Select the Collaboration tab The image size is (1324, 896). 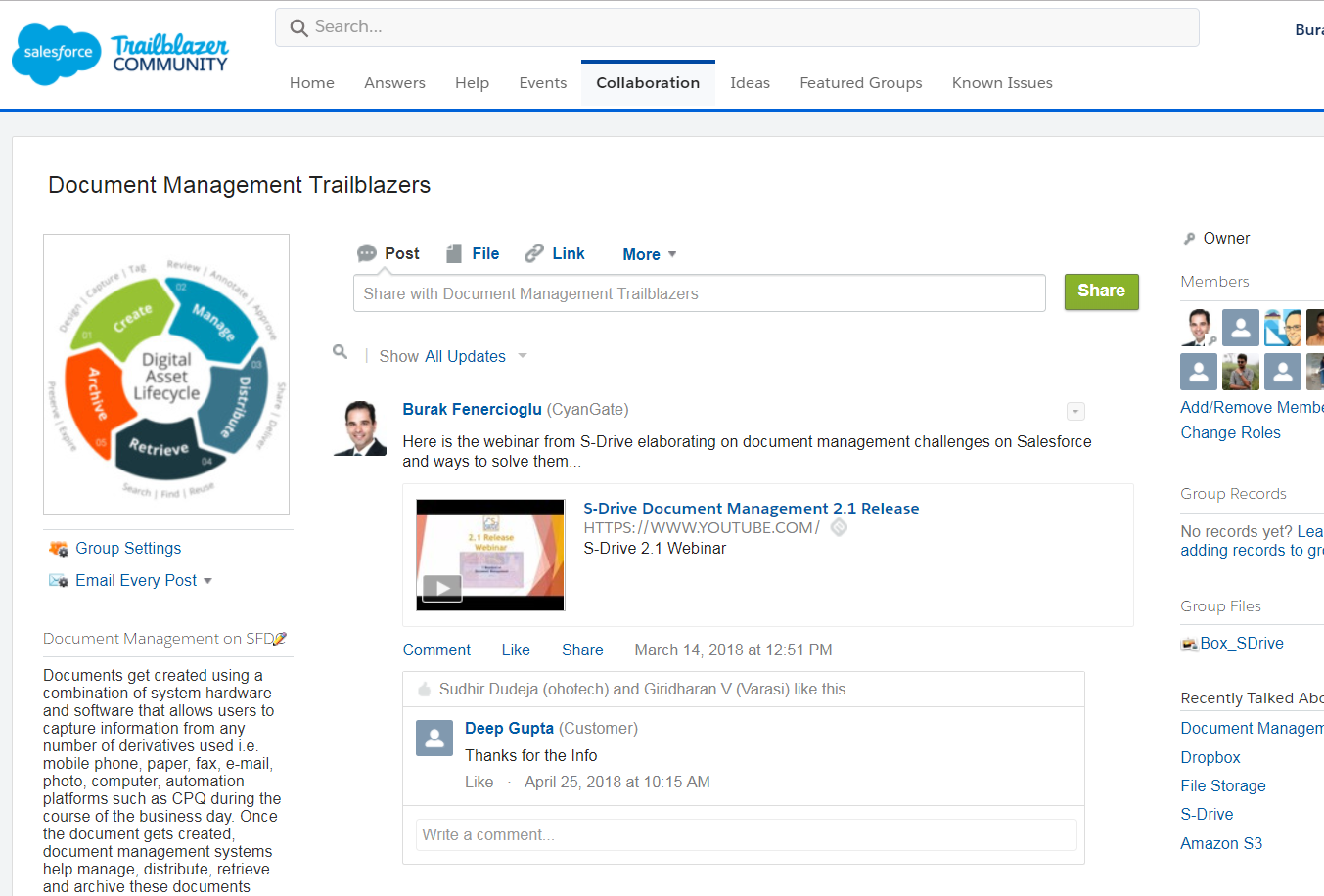tap(648, 83)
